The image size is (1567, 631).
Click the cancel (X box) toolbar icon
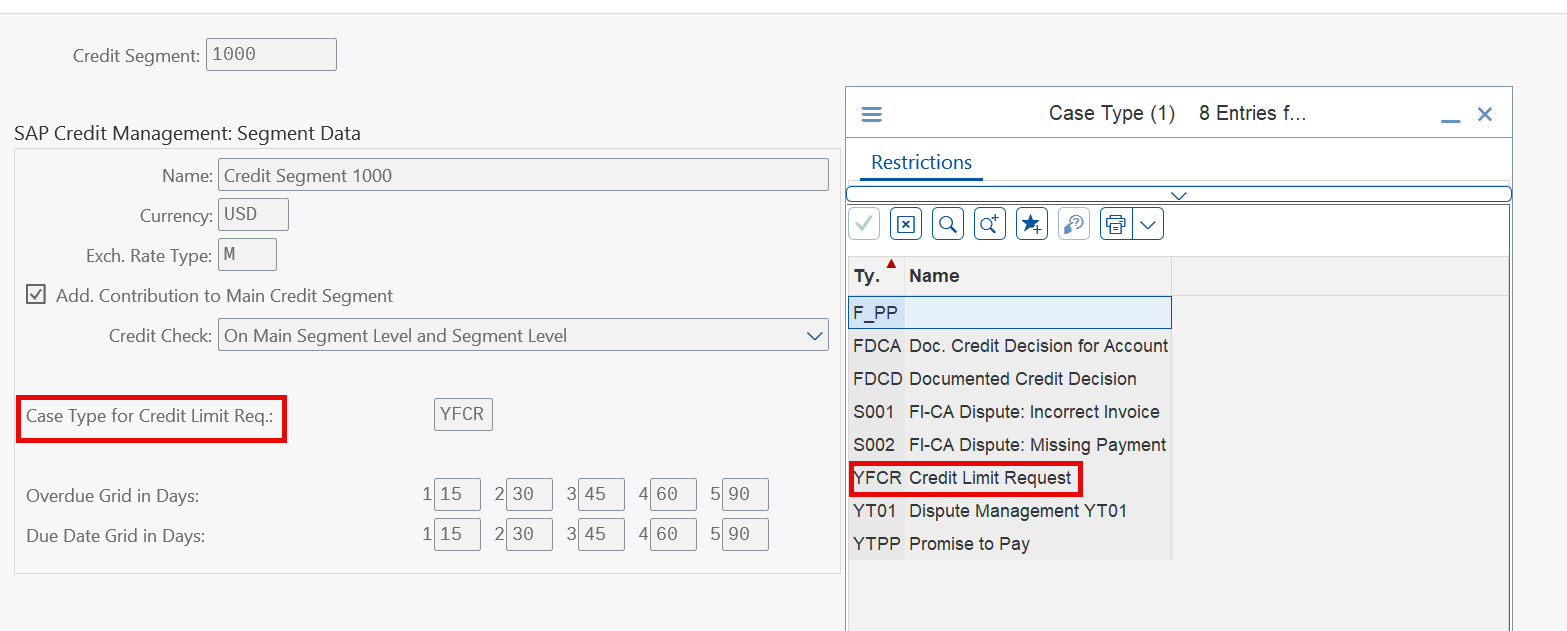point(905,224)
